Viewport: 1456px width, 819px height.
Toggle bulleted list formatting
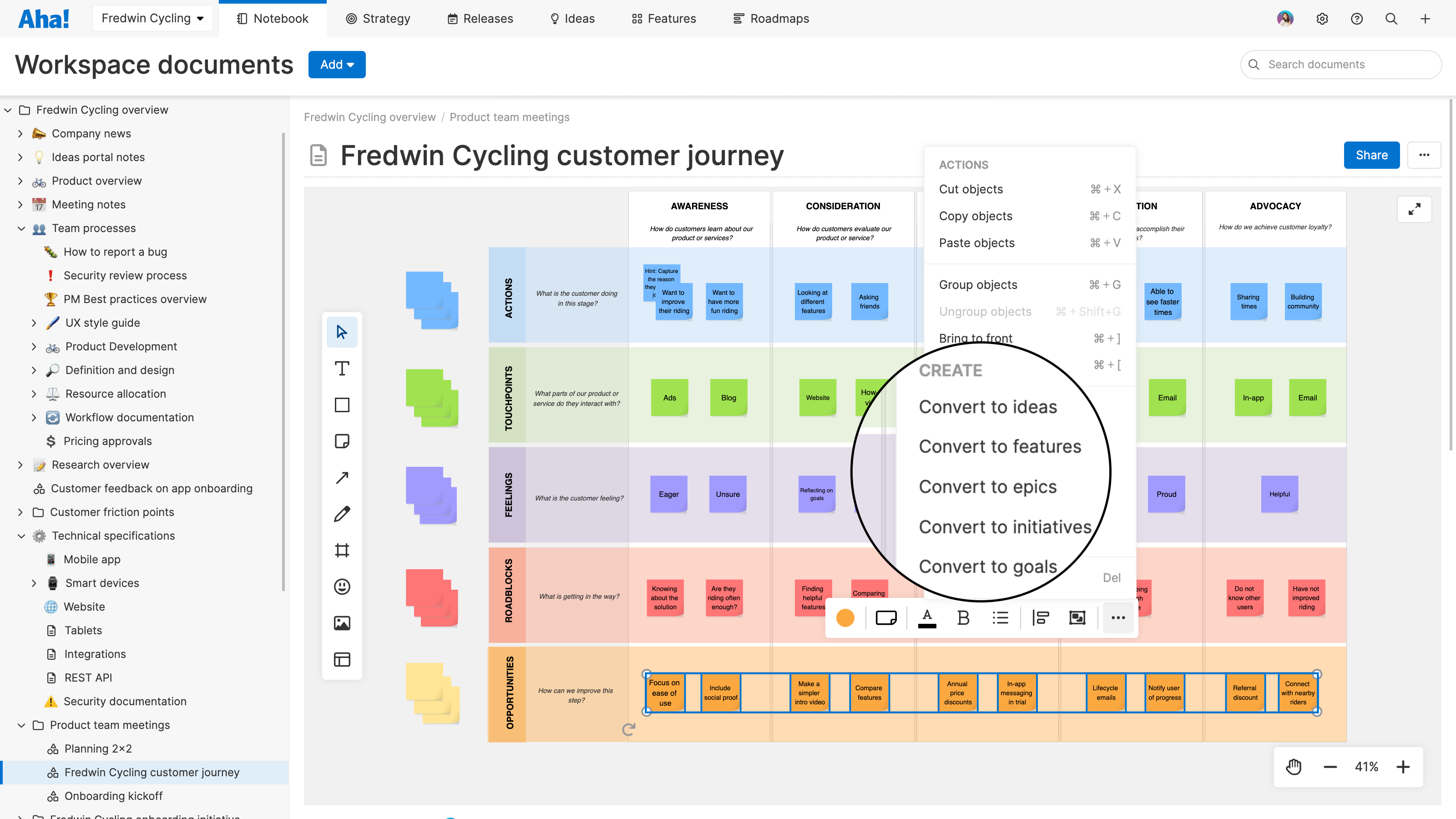click(x=1001, y=617)
